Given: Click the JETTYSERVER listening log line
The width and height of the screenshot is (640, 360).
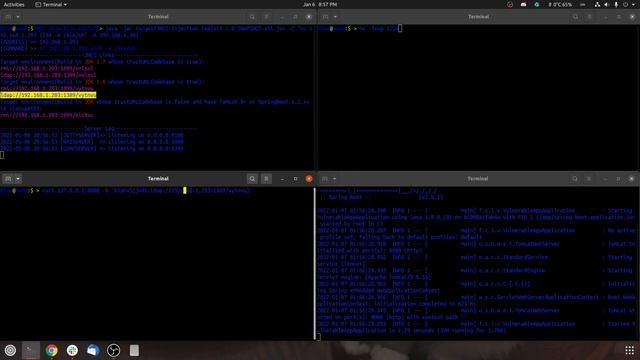Looking at the screenshot, I should [x=92, y=135].
